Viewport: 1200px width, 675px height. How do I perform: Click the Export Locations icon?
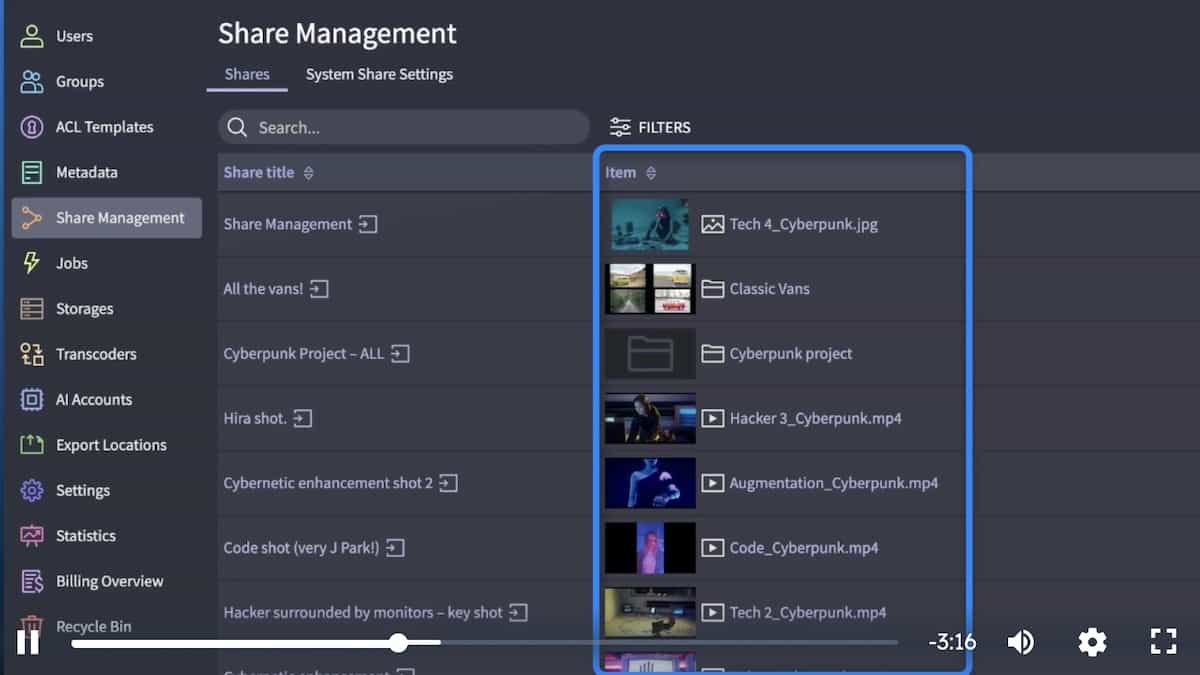click(x=32, y=445)
